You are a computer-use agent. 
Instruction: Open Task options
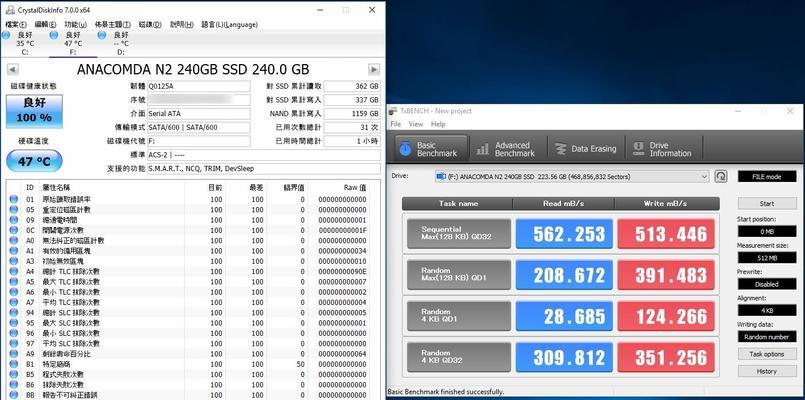click(767, 354)
